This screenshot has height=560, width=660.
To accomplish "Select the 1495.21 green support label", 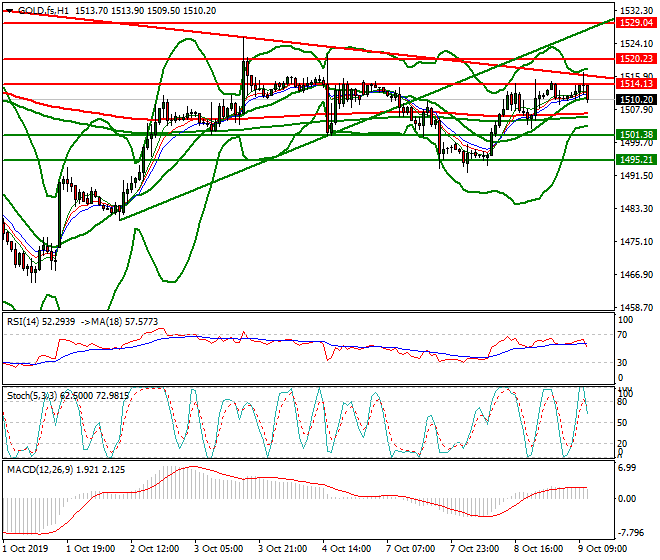I will tap(636, 160).
